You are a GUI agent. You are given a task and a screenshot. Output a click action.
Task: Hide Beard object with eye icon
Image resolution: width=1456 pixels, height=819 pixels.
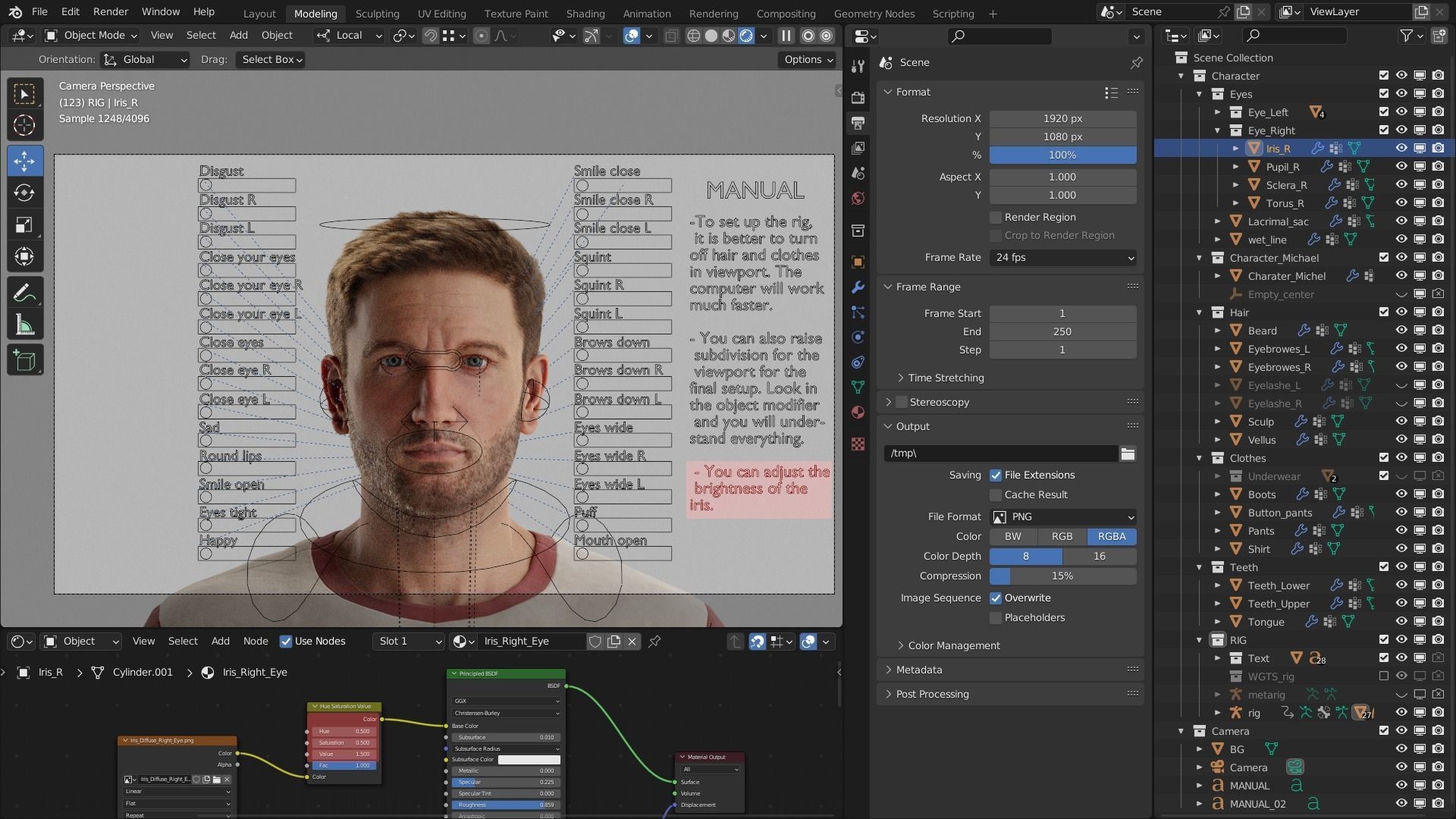(1401, 331)
